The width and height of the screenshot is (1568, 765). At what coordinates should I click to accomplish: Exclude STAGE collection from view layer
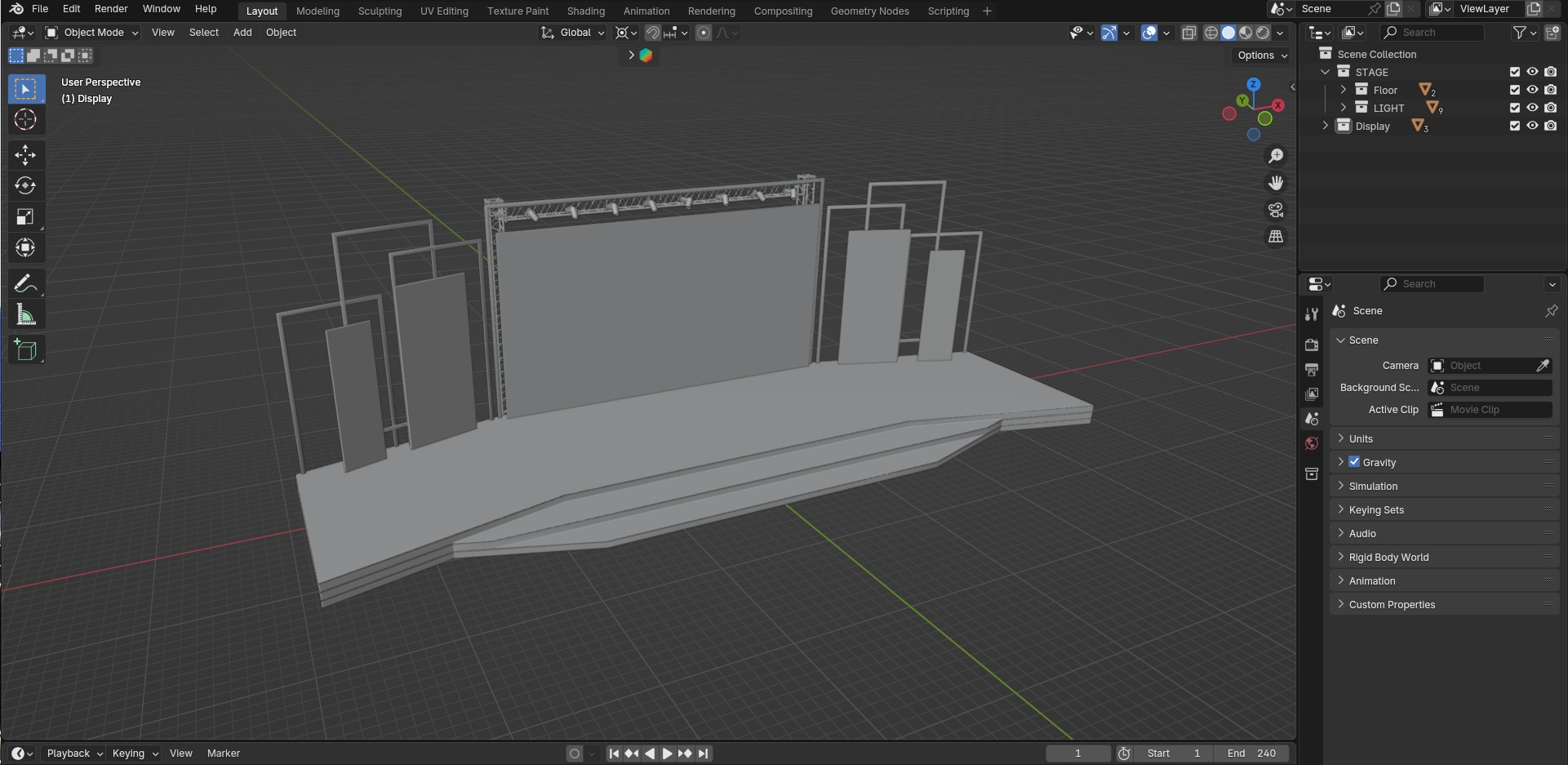tap(1515, 72)
